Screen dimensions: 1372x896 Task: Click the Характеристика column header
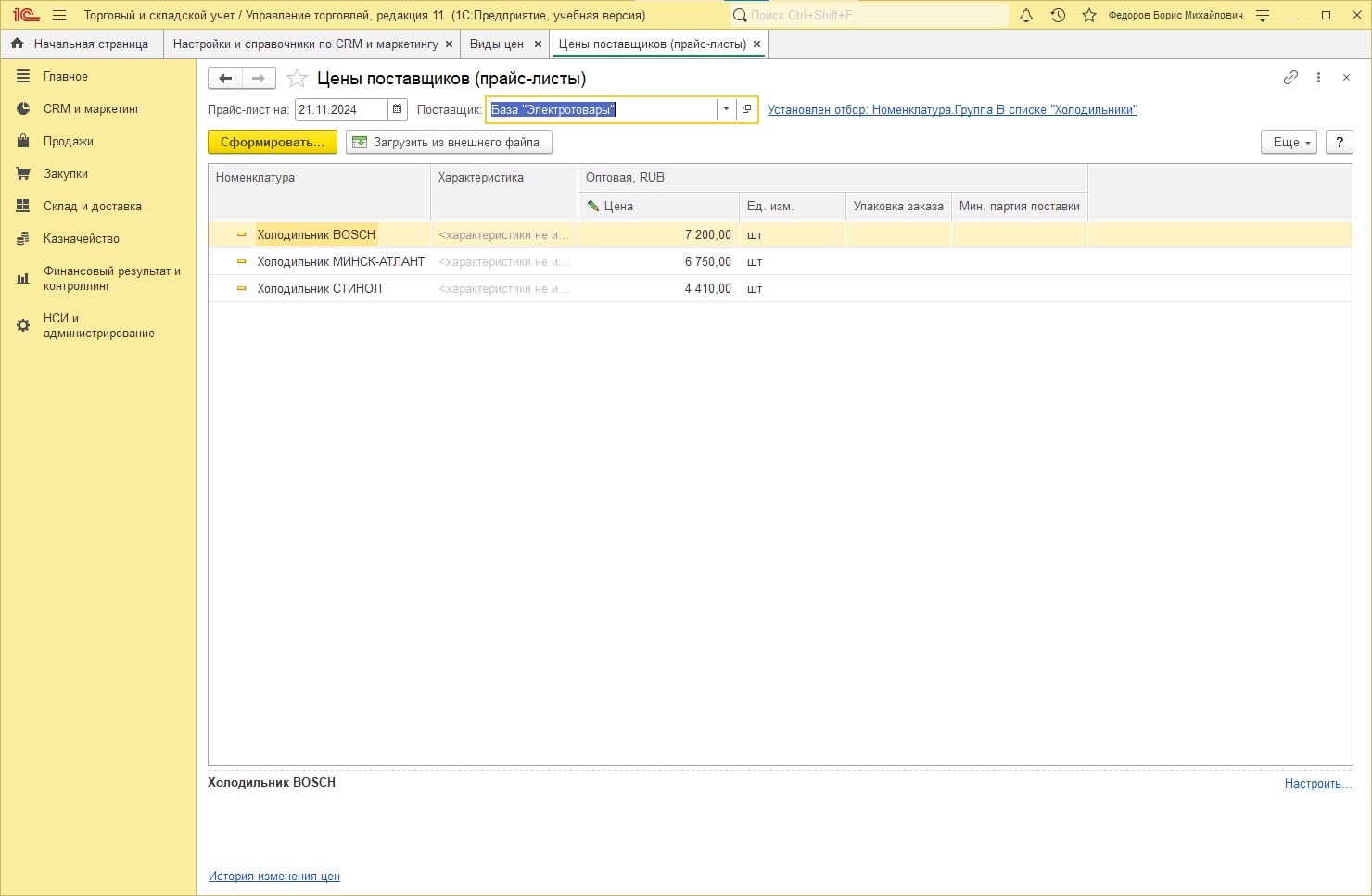pyautogui.click(x=504, y=192)
